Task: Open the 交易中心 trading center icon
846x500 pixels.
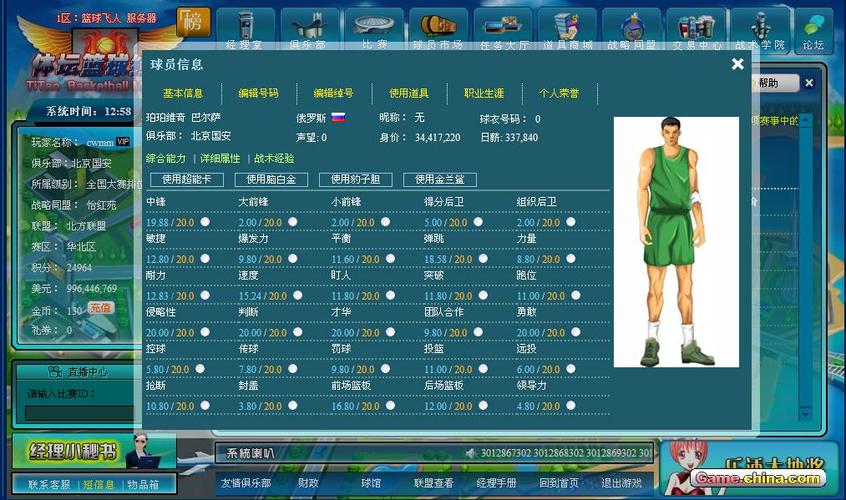Action: [695, 27]
